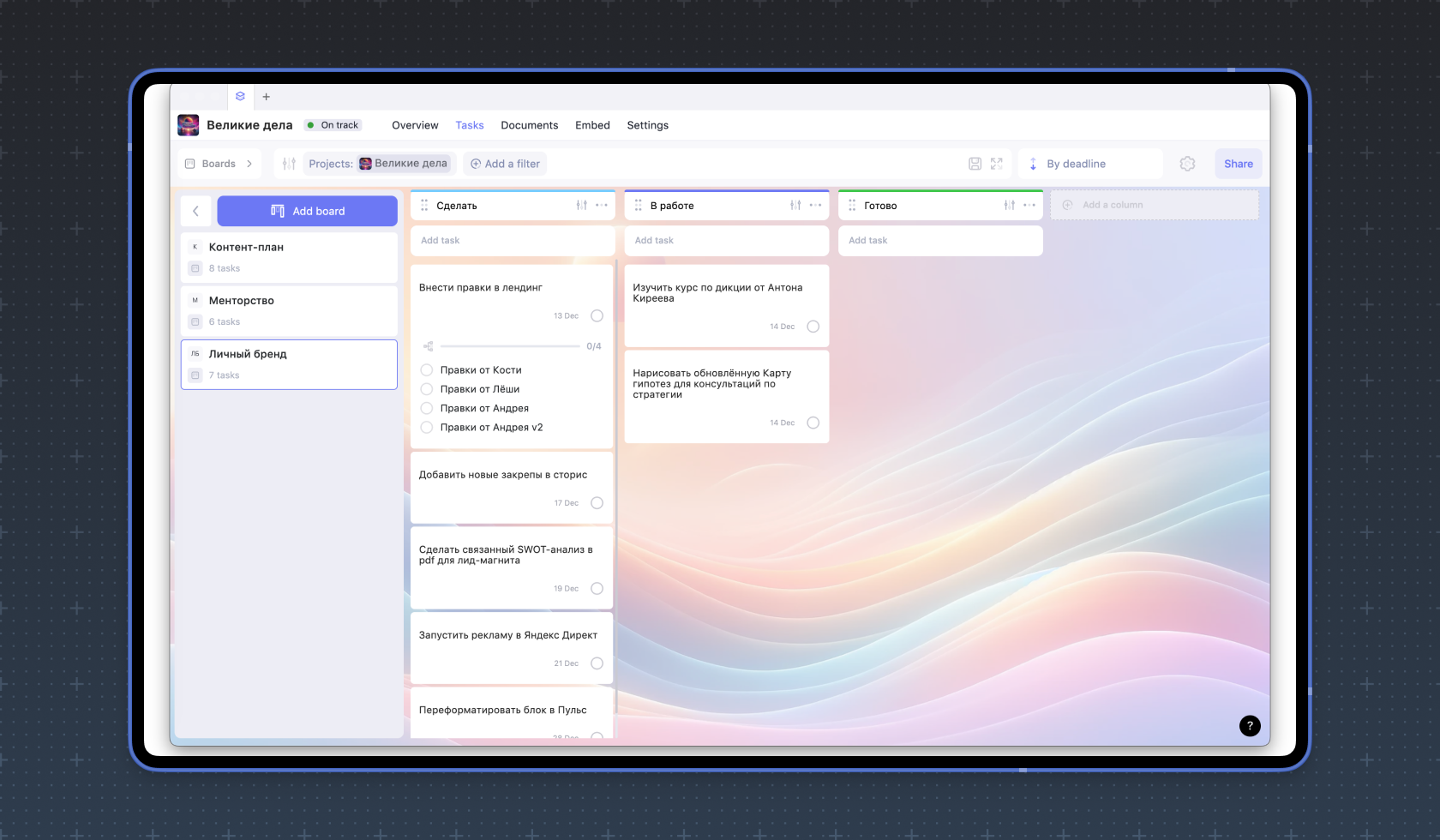
Task: Click the fullscreen expand icon
Action: pyautogui.click(x=996, y=164)
